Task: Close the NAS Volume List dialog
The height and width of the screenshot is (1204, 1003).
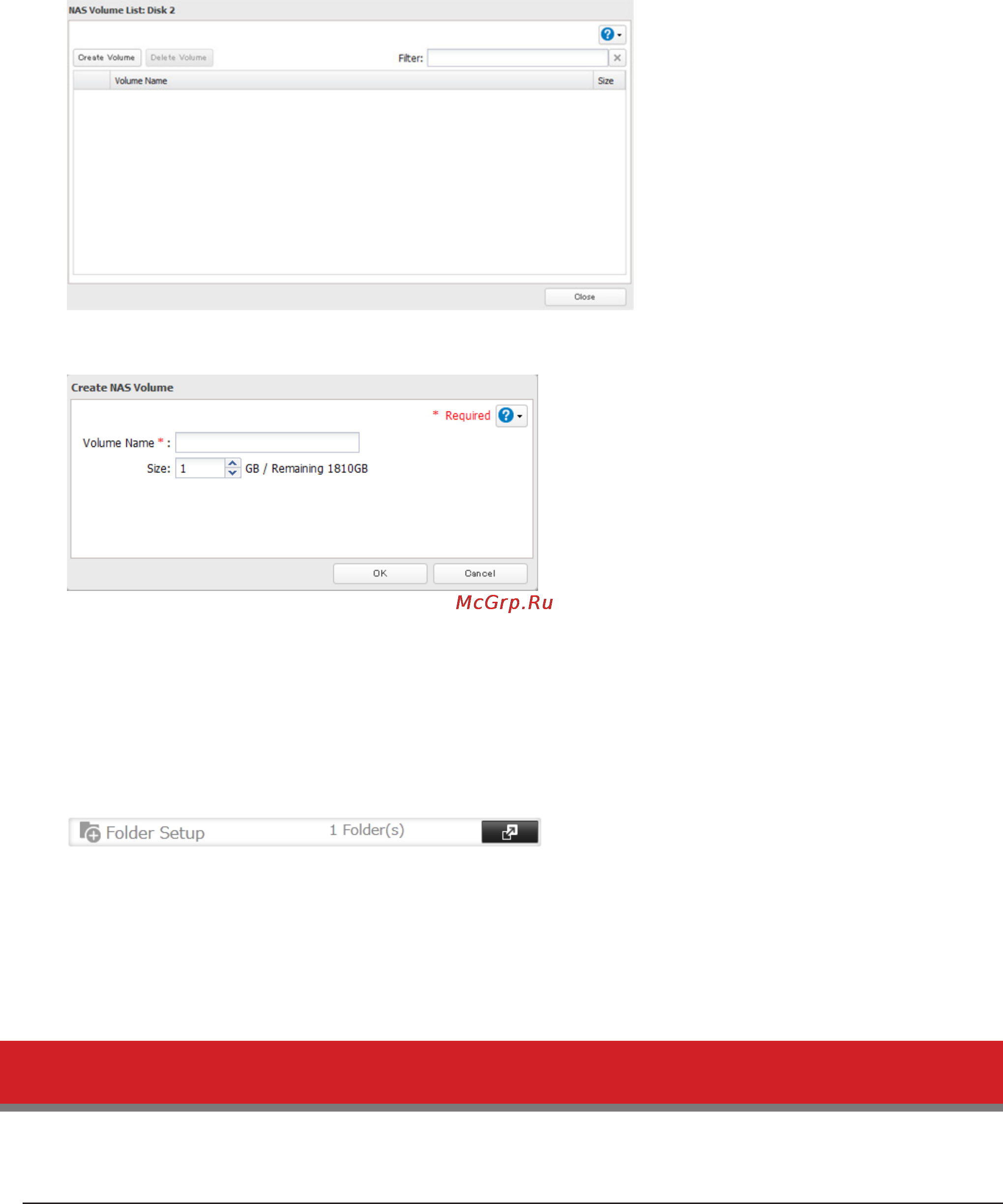Action: tap(585, 296)
